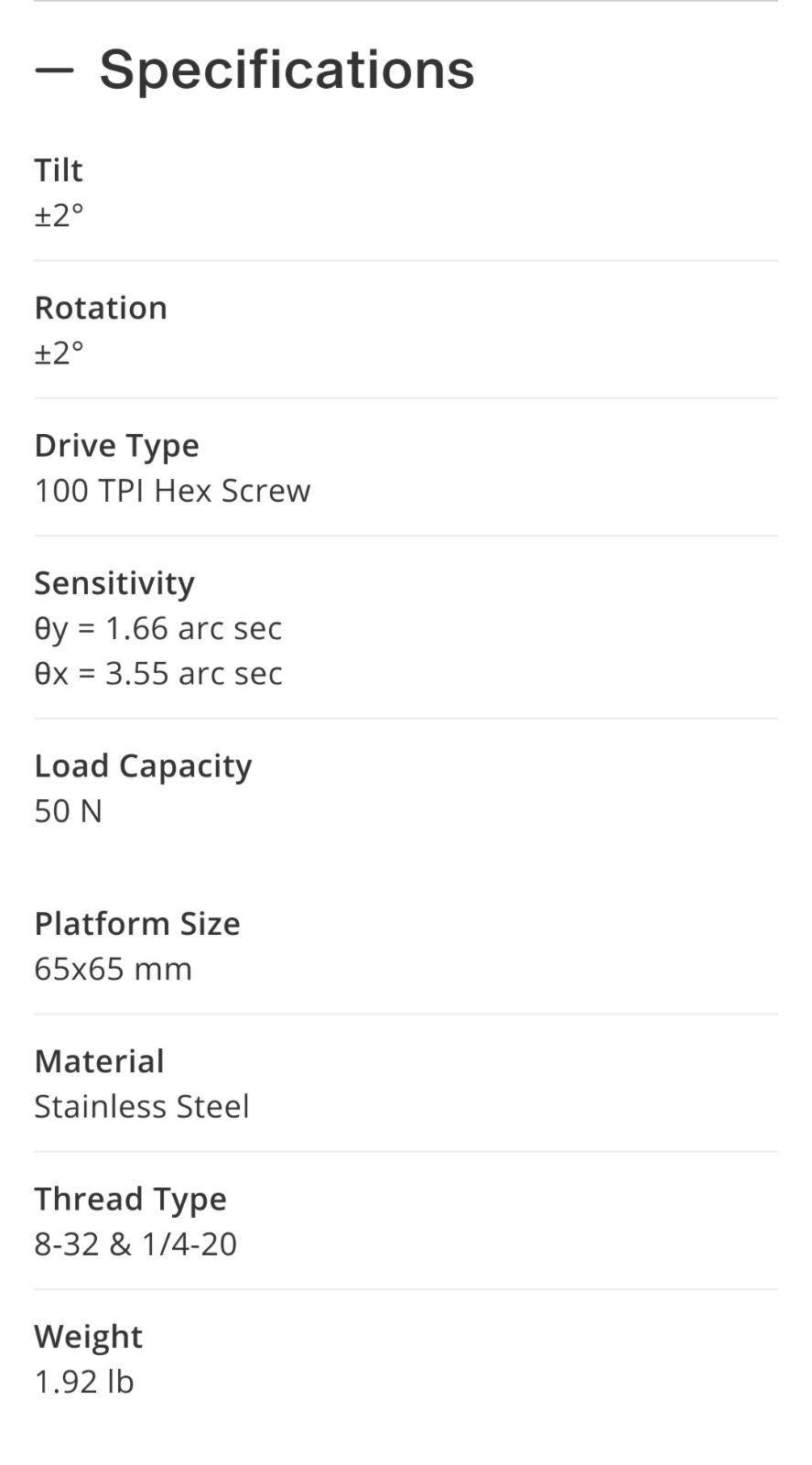Viewport: 812px width, 1465px height.
Task: Click the Specifications heading
Action: click(287, 70)
